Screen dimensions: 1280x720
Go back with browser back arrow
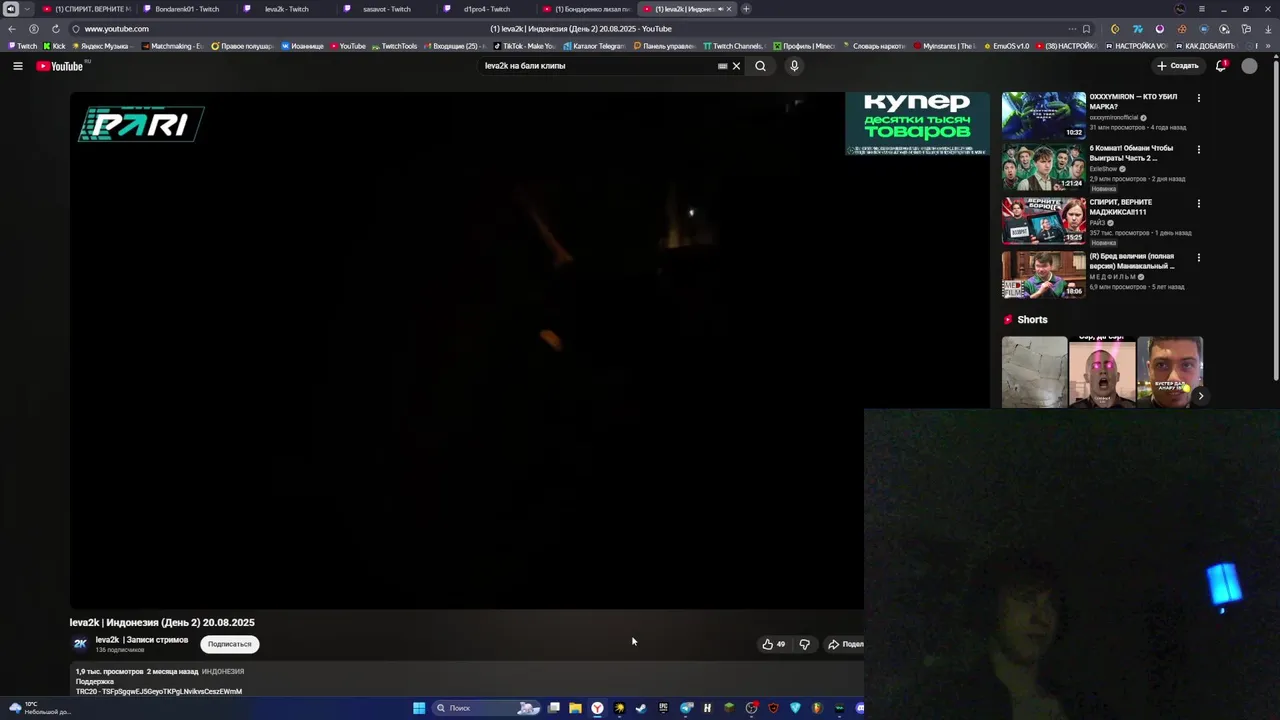pyautogui.click(x=12, y=29)
